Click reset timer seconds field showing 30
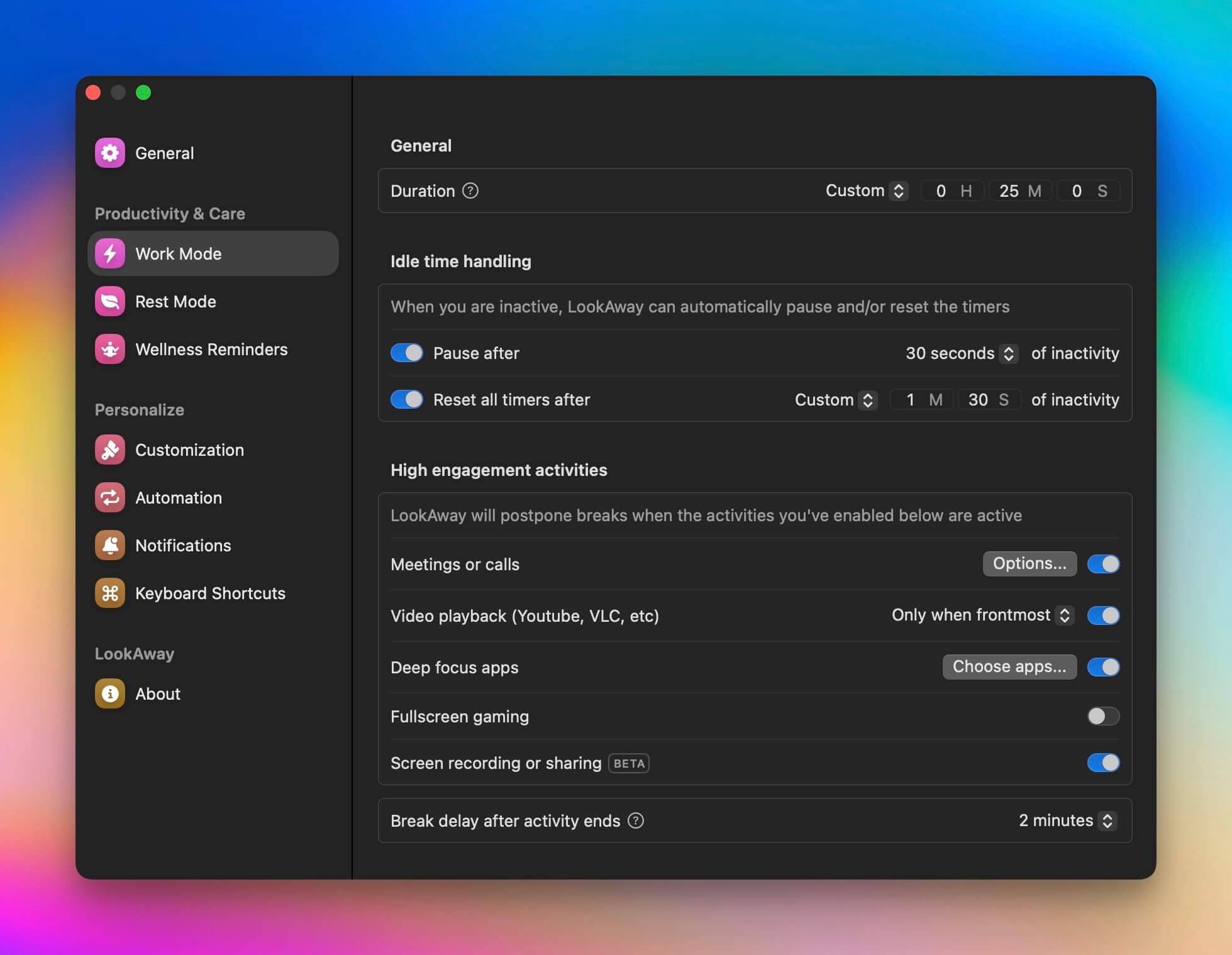This screenshot has height=955, width=1232. 989,400
